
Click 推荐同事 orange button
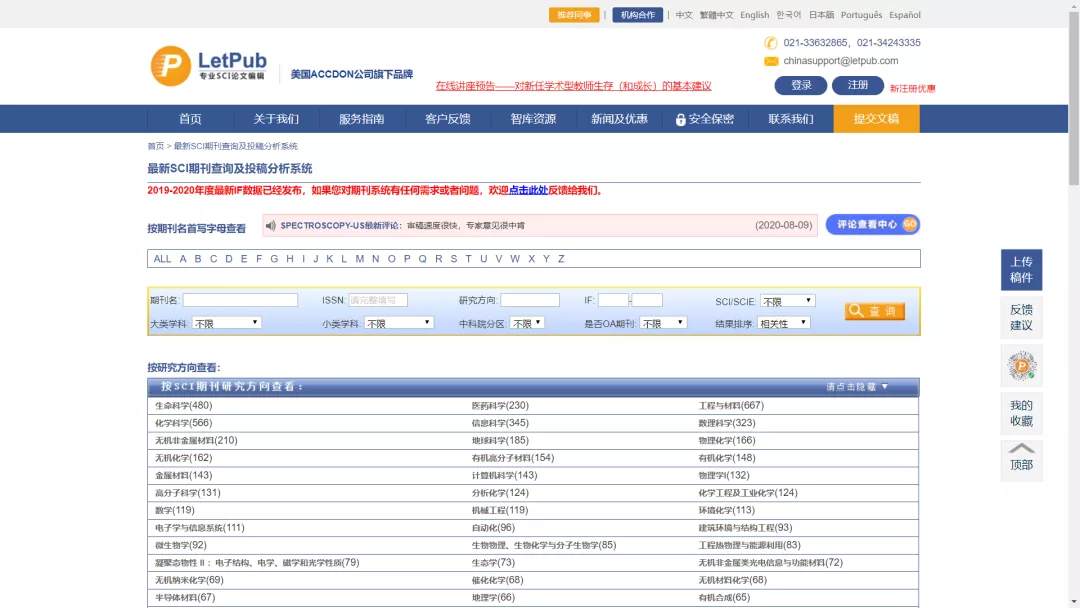574,14
